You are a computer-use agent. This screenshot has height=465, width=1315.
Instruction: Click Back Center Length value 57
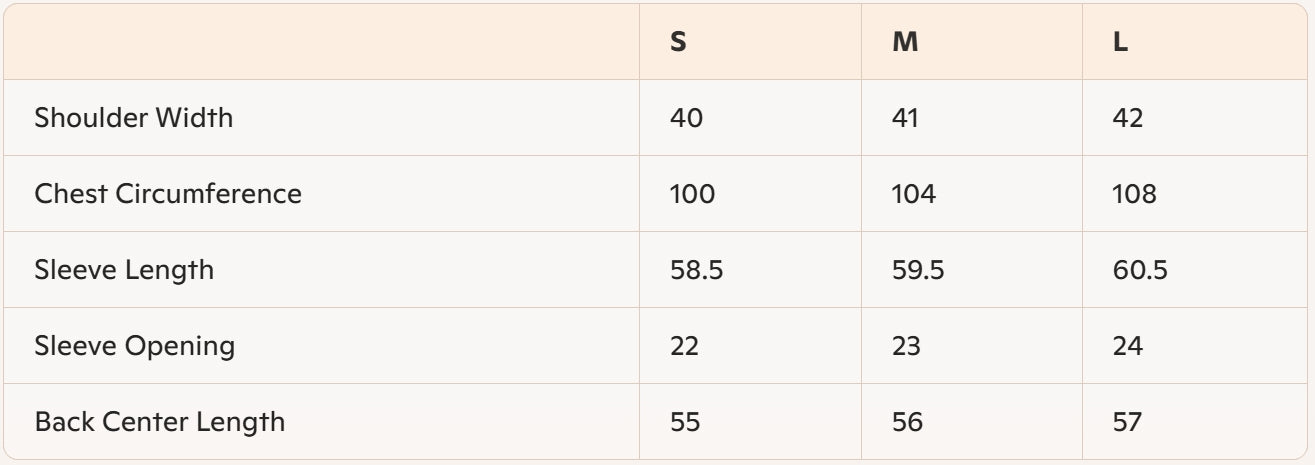1127,422
